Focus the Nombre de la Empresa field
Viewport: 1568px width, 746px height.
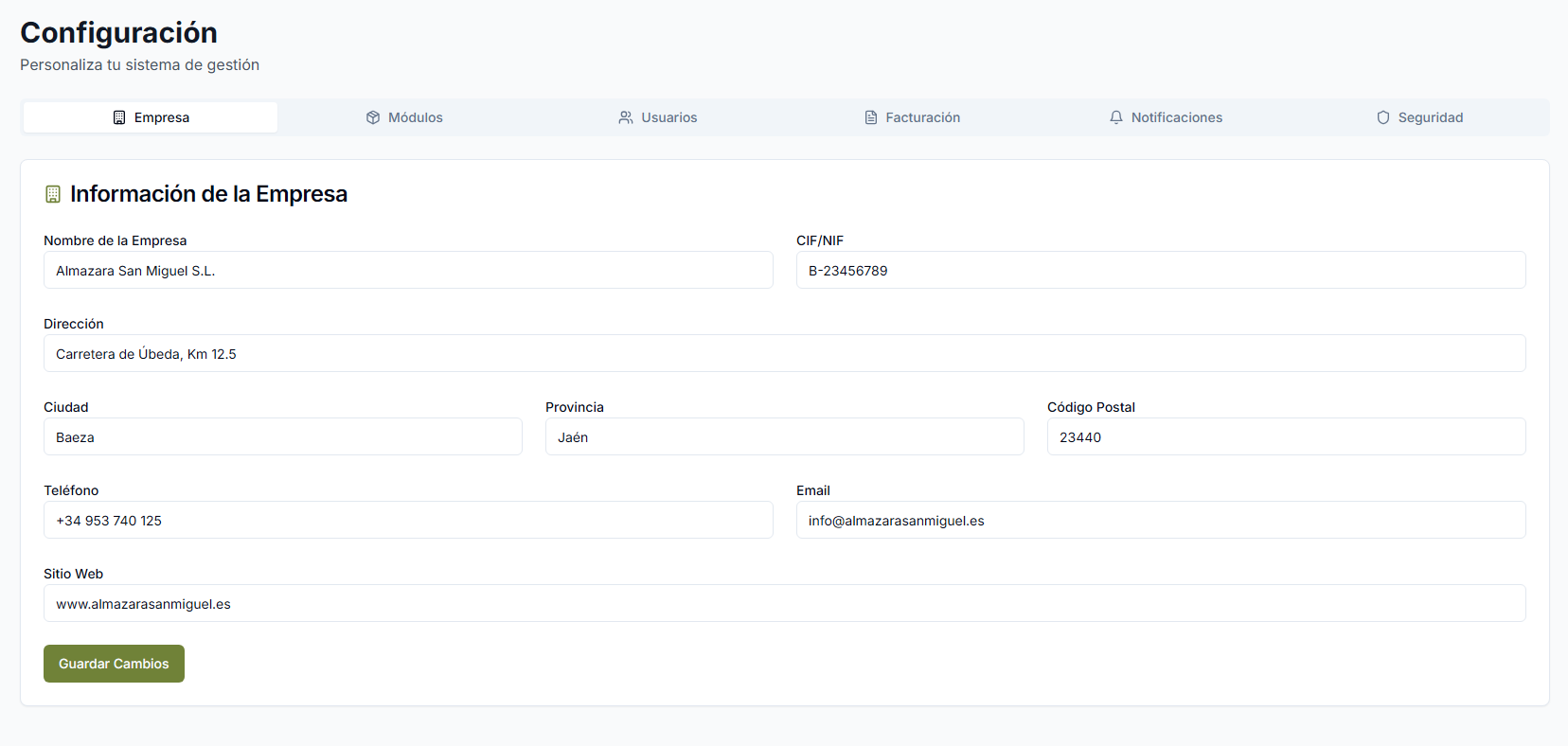pyautogui.click(x=408, y=271)
